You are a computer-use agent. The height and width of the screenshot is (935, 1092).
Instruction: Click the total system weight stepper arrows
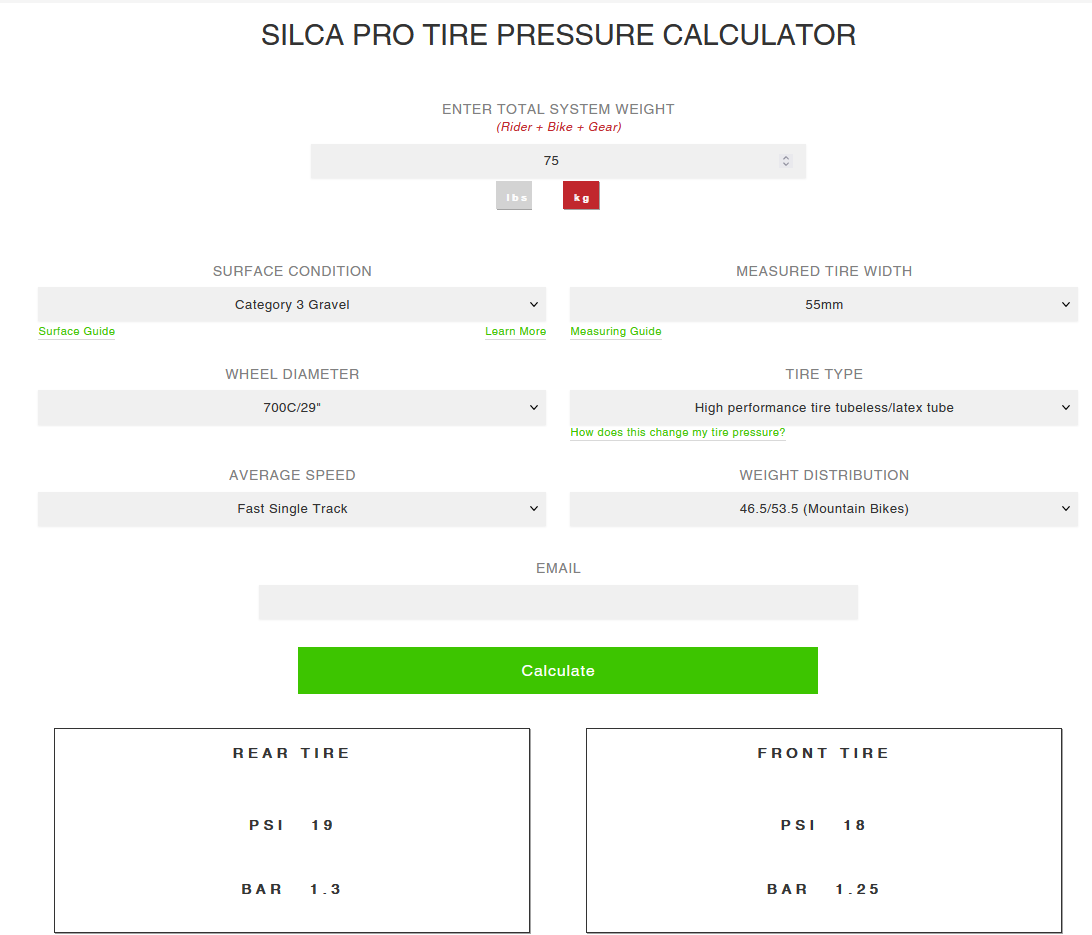tap(786, 161)
